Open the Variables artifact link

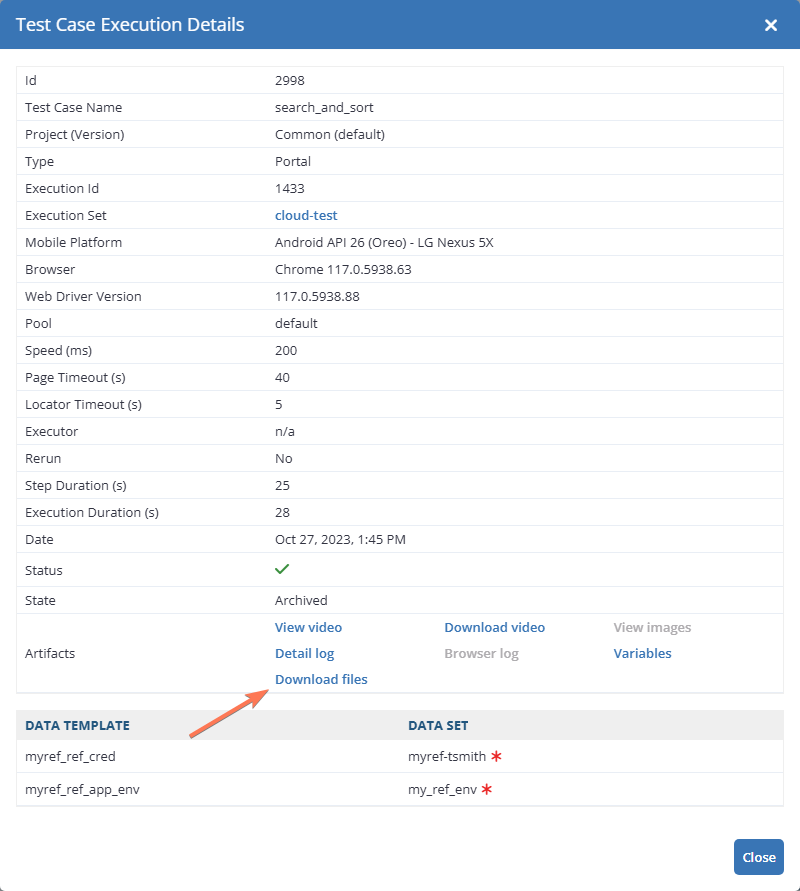tap(642, 653)
